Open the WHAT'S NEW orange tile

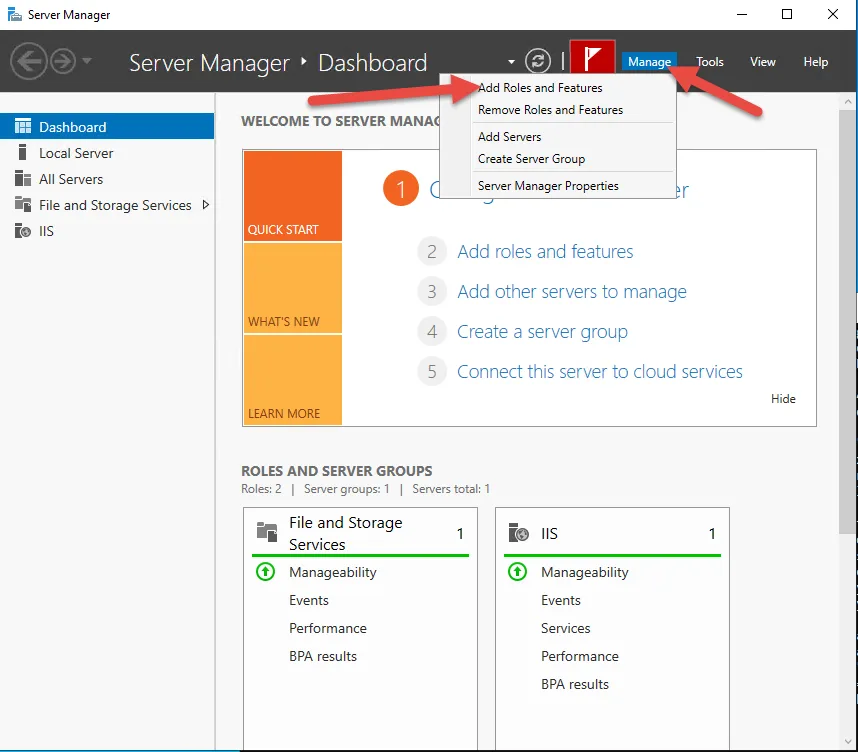292,288
